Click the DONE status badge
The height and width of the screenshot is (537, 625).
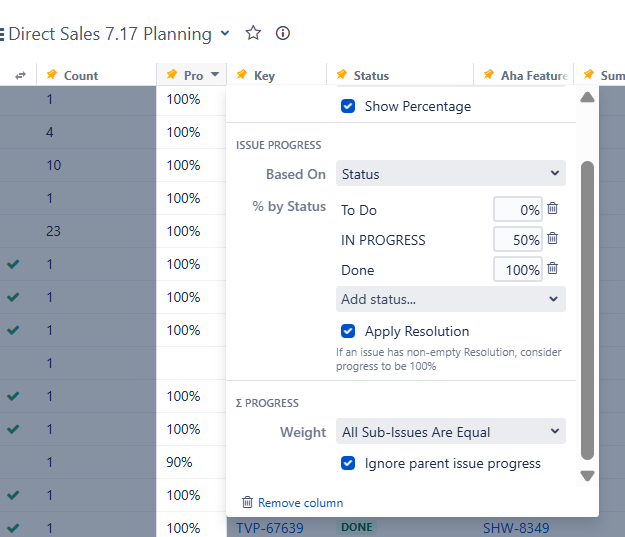point(356,527)
